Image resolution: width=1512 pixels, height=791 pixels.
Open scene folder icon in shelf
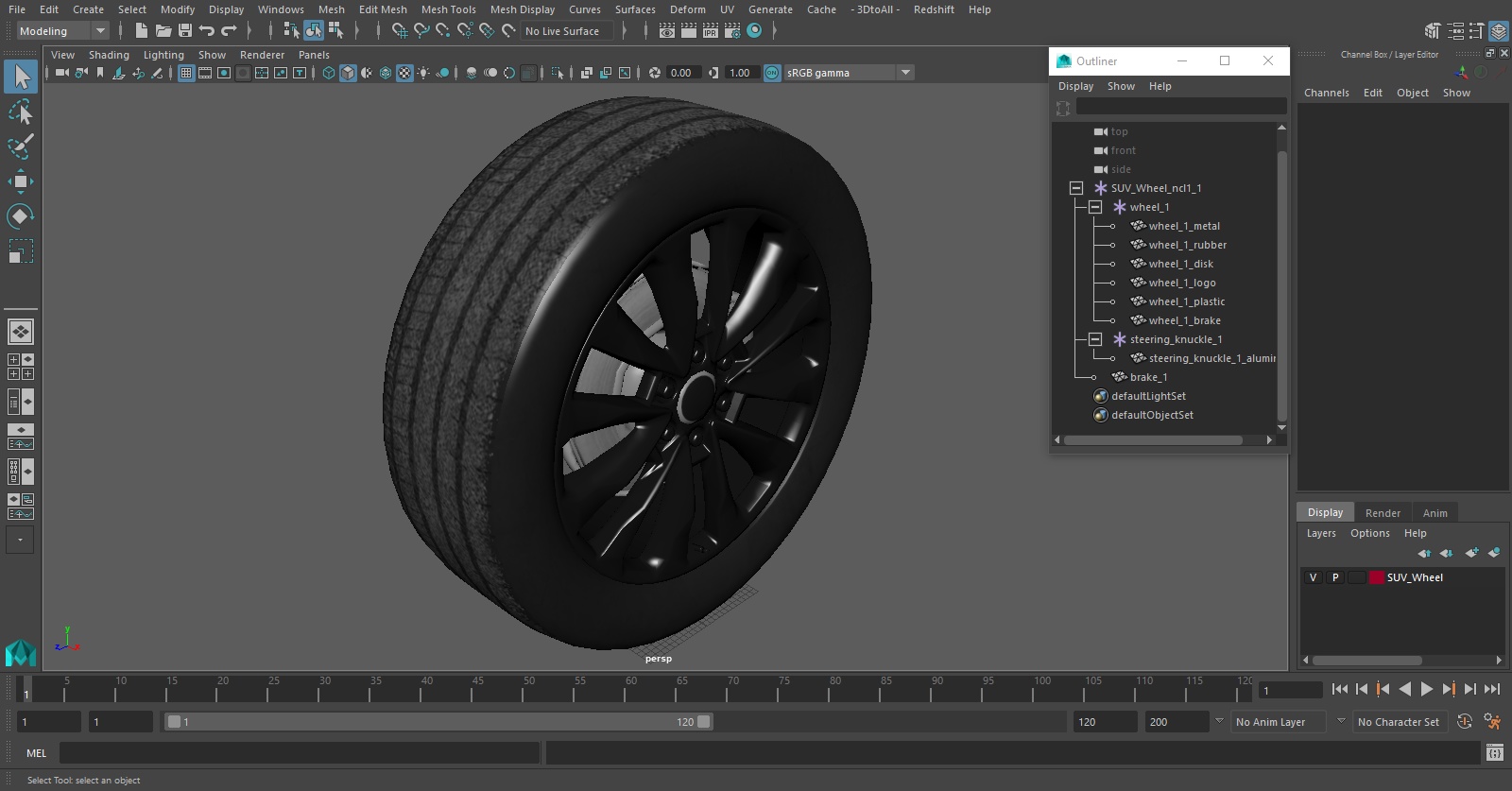[163, 31]
